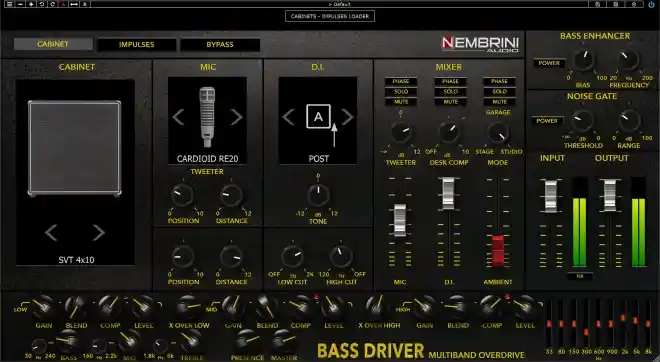Click the Noise Gate THRESHOLD knob
660x362 pixels.
click(583, 121)
